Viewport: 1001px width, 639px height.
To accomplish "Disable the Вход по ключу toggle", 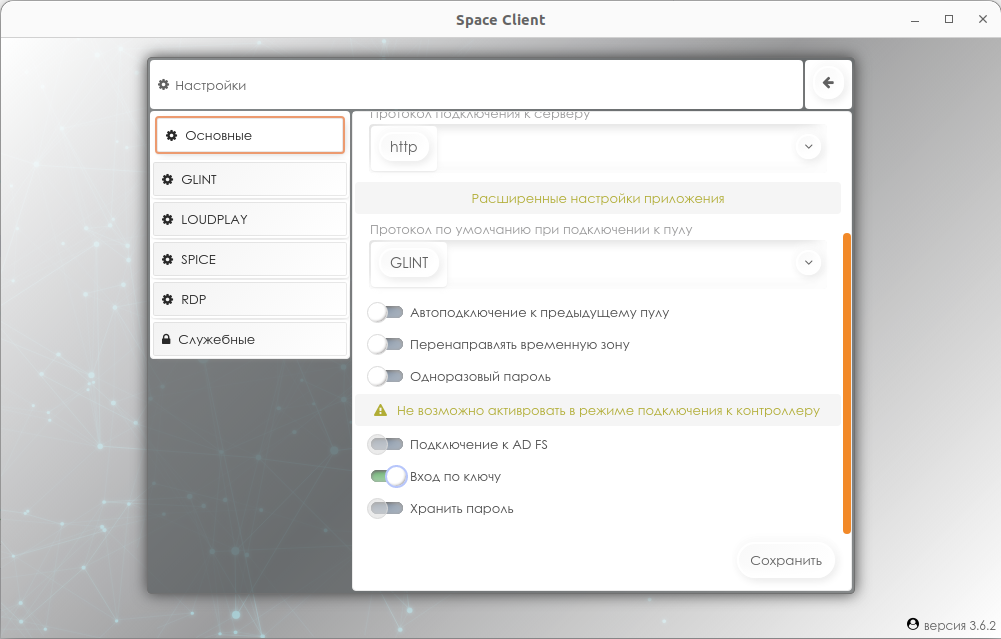I will 387,477.
